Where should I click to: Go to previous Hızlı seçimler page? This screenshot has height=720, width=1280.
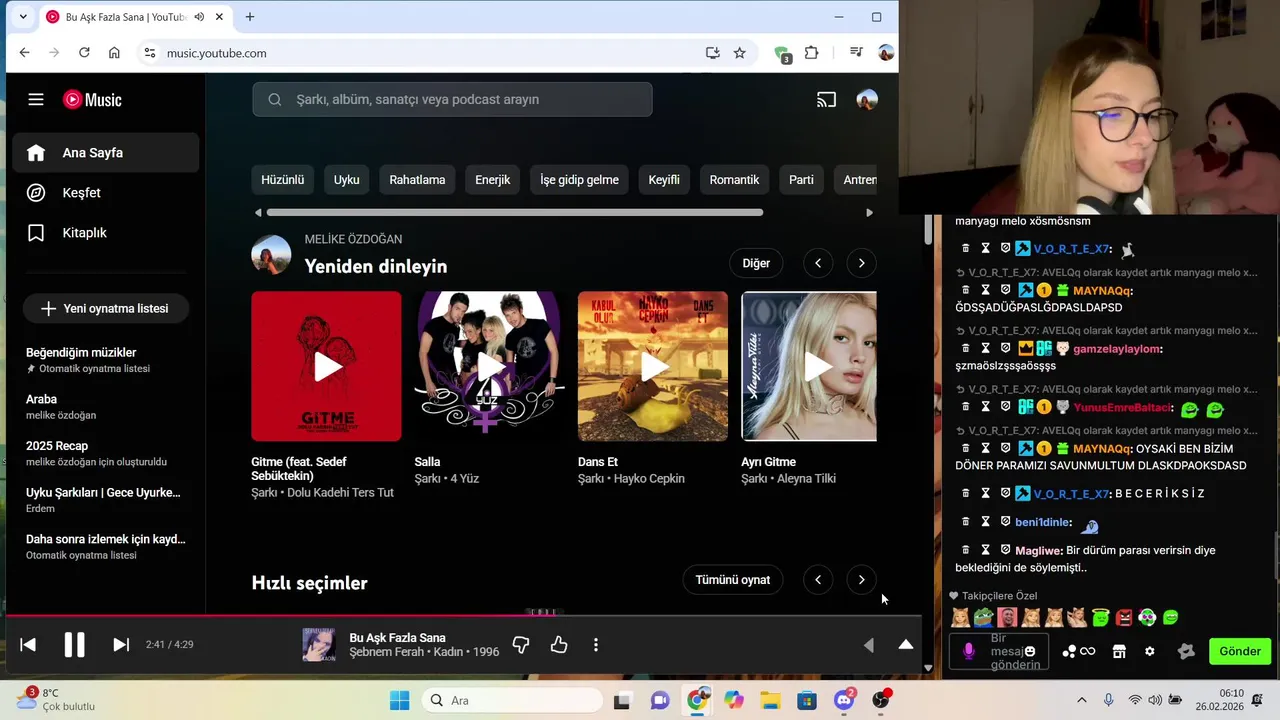coord(818,580)
